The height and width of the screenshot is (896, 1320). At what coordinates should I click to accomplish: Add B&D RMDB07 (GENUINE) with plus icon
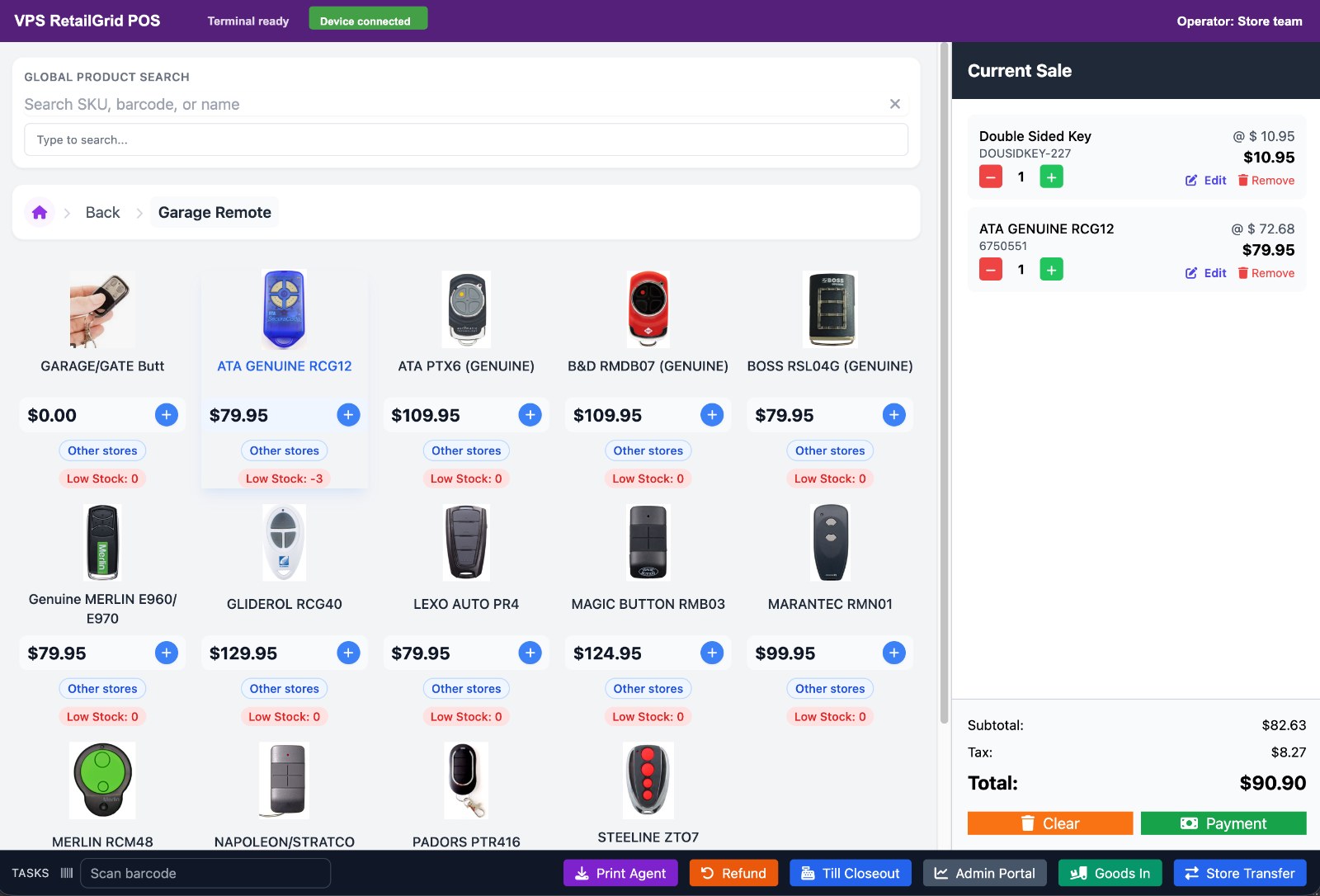point(712,415)
